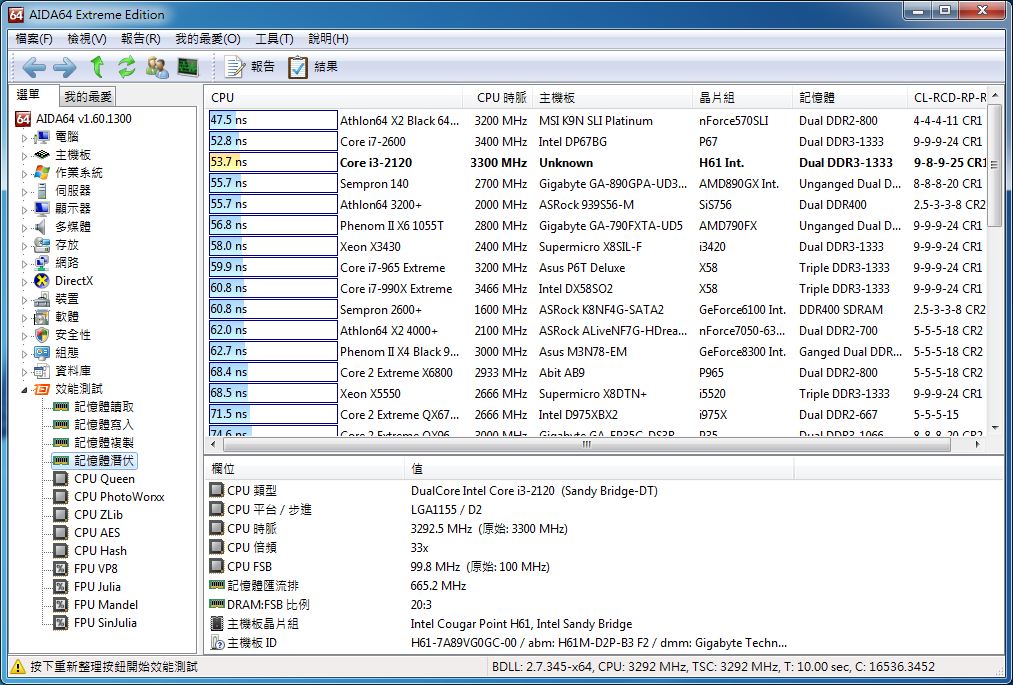Select the 記憶體複製 benchmark icon
This screenshot has height=685, width=1013.
[x=61, y=443]
